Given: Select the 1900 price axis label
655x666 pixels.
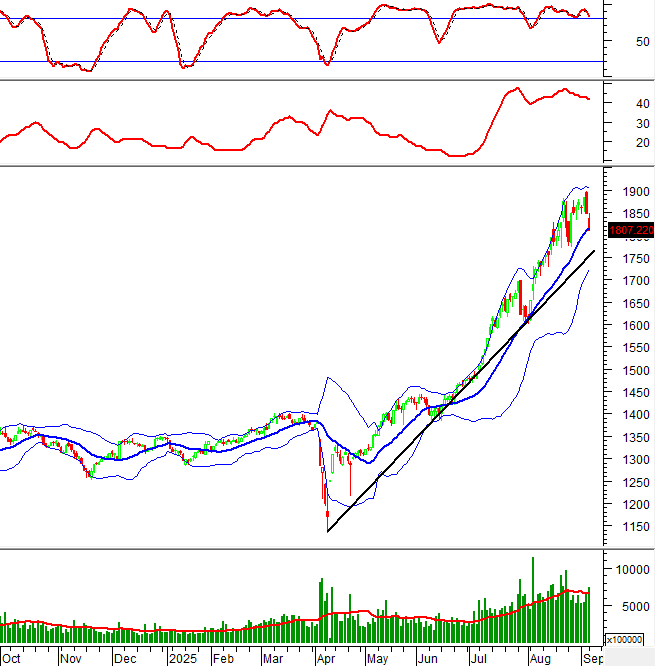Looking at the screenshot, I should point(632,192).
